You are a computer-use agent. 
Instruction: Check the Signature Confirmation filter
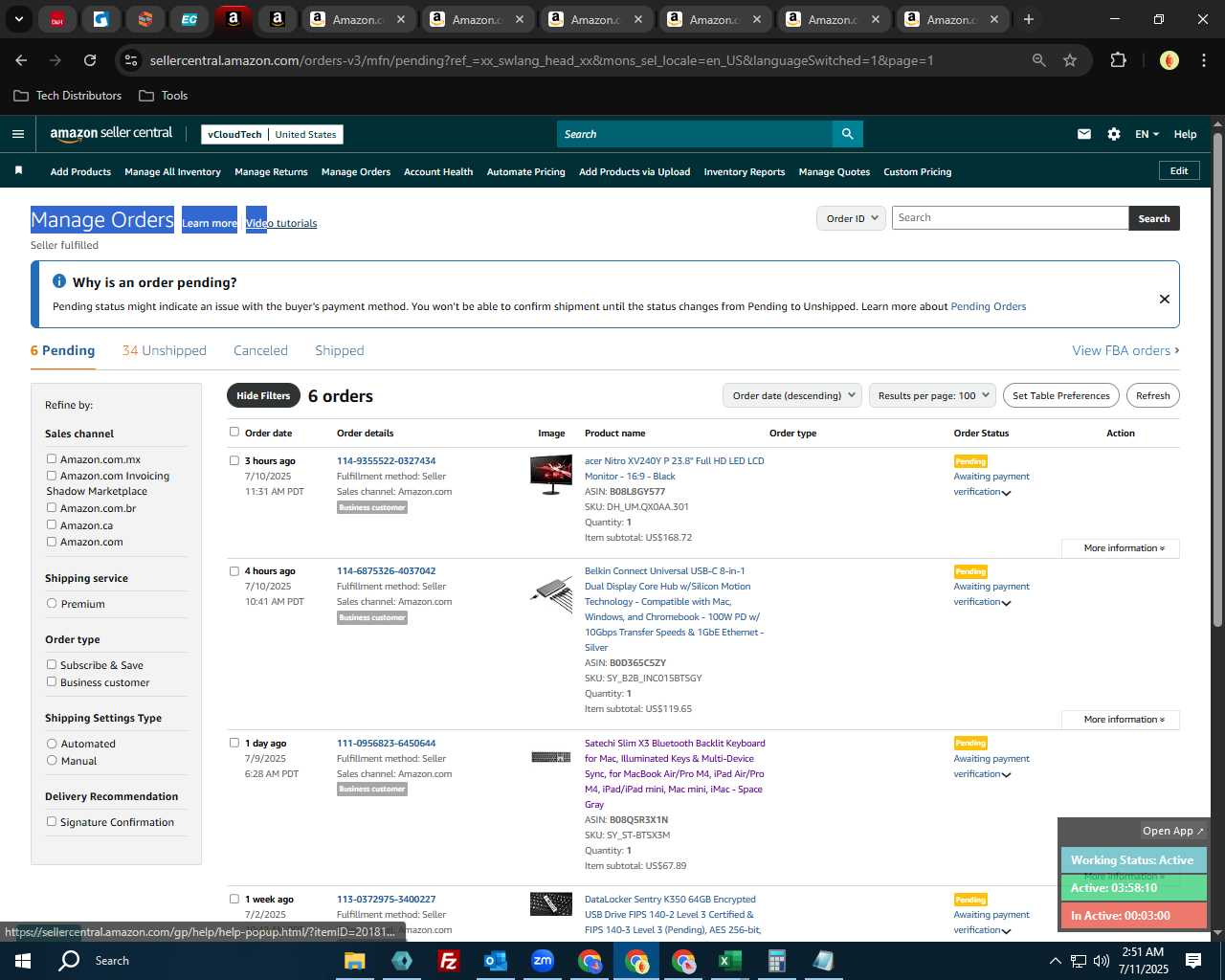52,822
